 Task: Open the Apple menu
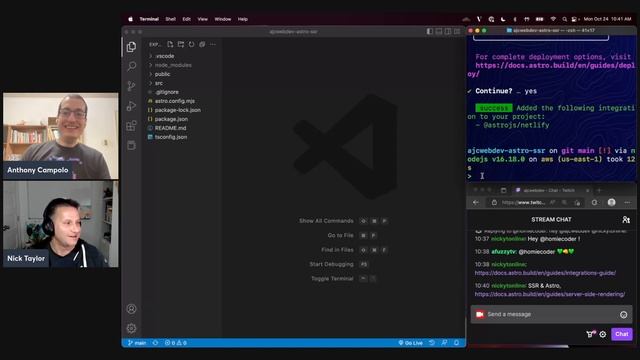pos(131,19)
